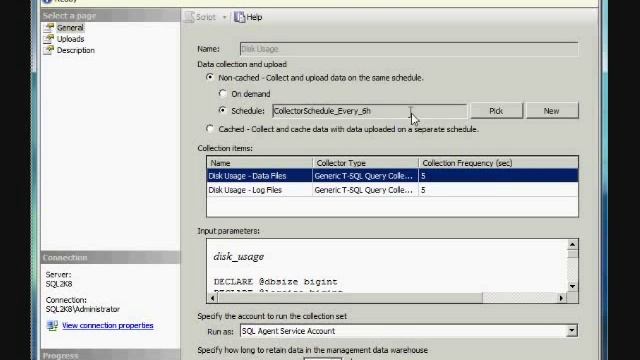Click frequency value 5 in Log Files row
The image size is (640, 360).
(423, 190)
